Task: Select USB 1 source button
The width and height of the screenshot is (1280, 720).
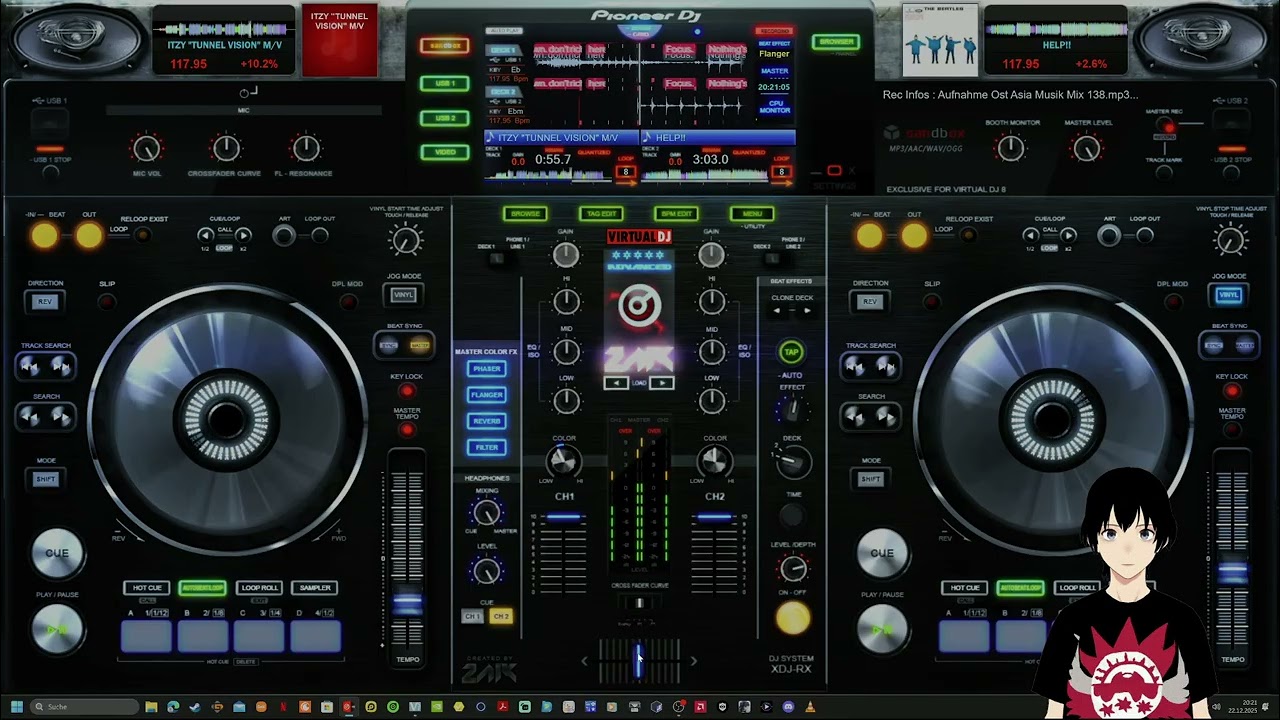Action: pyautogui.click(x=445, y=83)
